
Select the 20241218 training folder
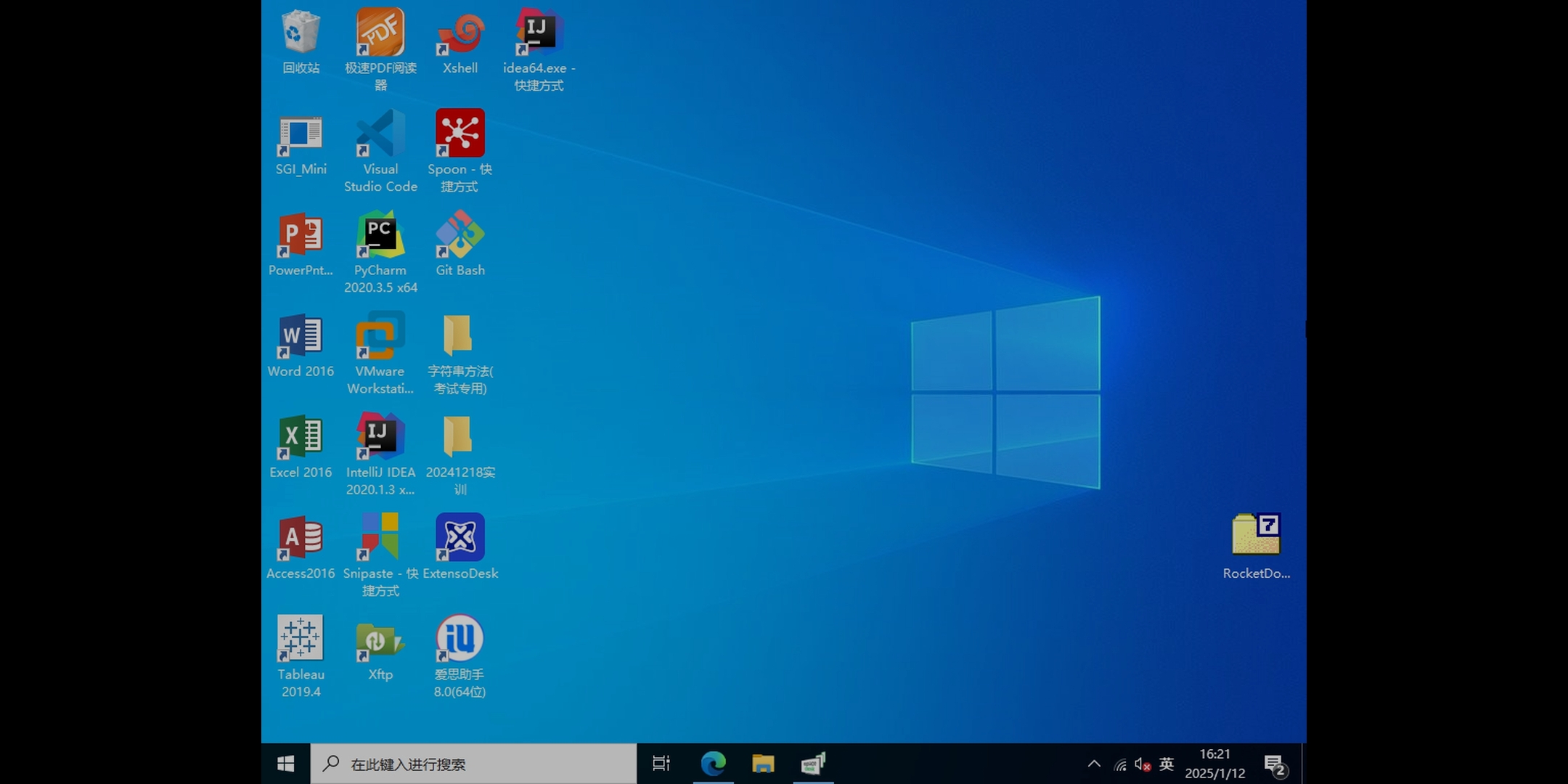[x=460, y=437]
